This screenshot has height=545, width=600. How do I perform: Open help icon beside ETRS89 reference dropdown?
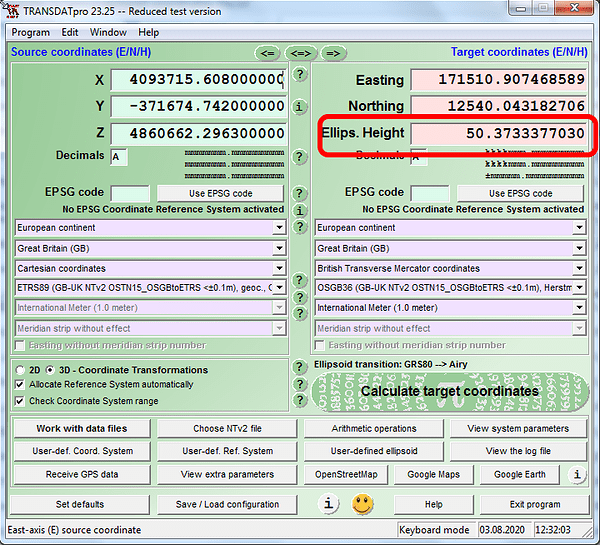pyautogui.click(x=300, y=297)
